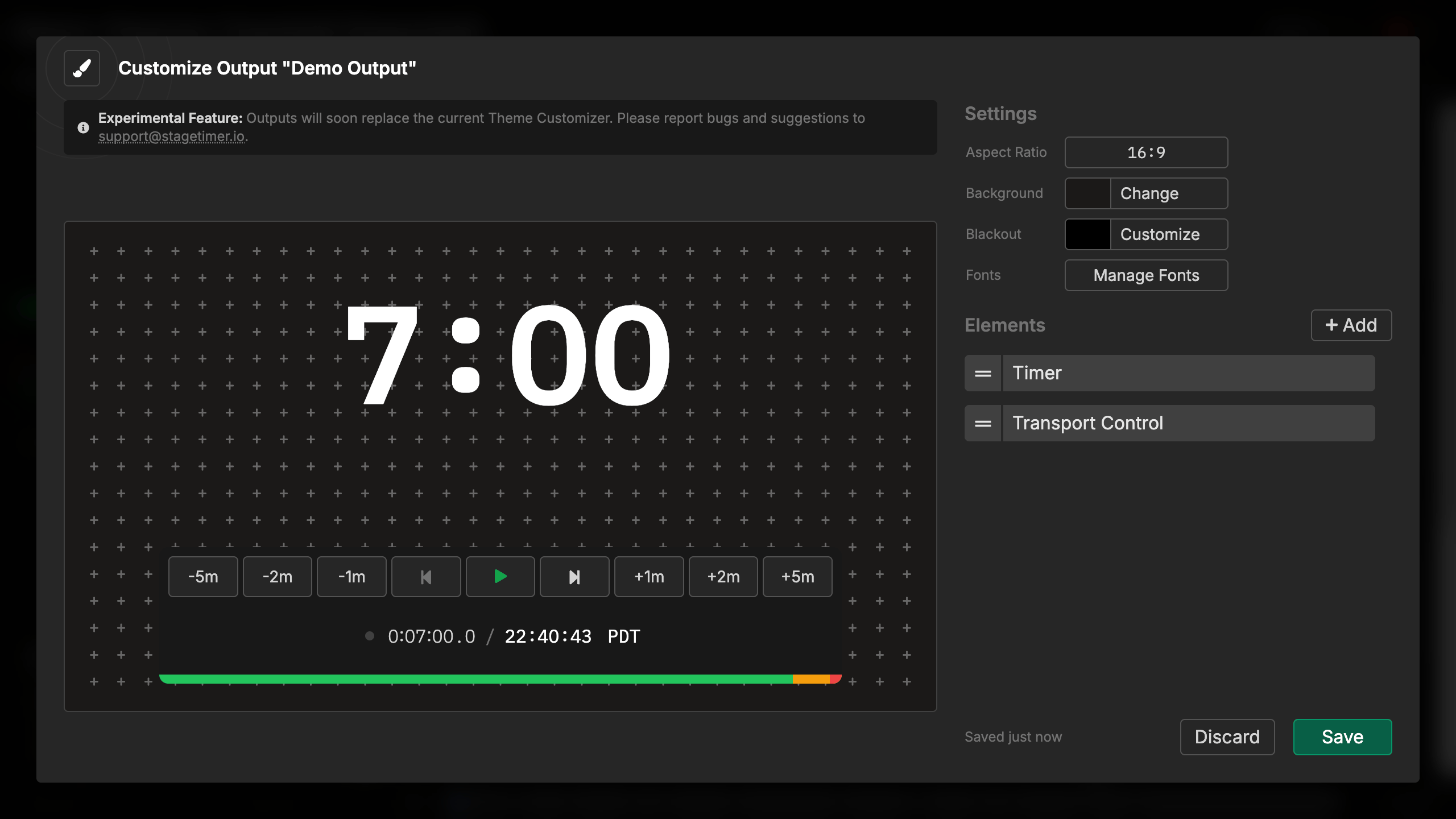This screenshot has width=1456, height=819.
Task: Add two minutes with +2m
Action: (x=723, y=577)
